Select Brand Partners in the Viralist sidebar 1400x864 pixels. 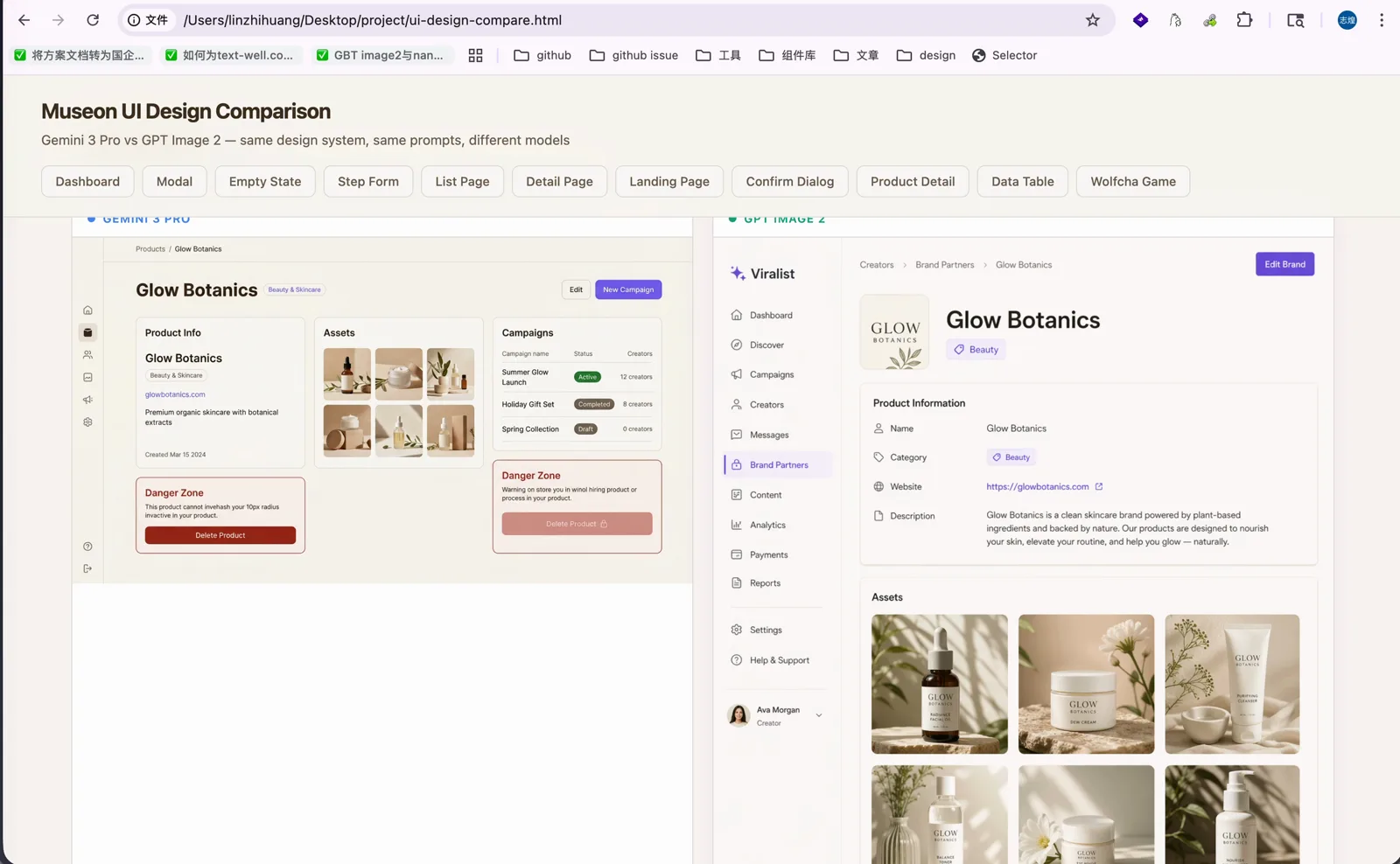click(777, 465)
